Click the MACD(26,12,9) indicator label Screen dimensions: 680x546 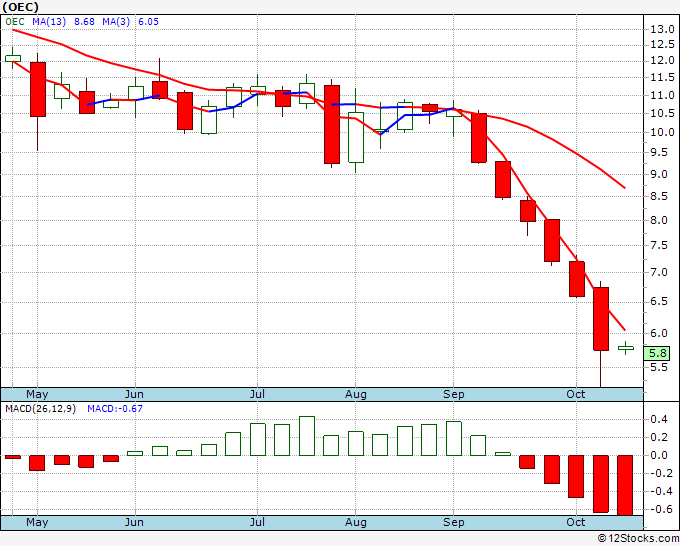(40, 409)
